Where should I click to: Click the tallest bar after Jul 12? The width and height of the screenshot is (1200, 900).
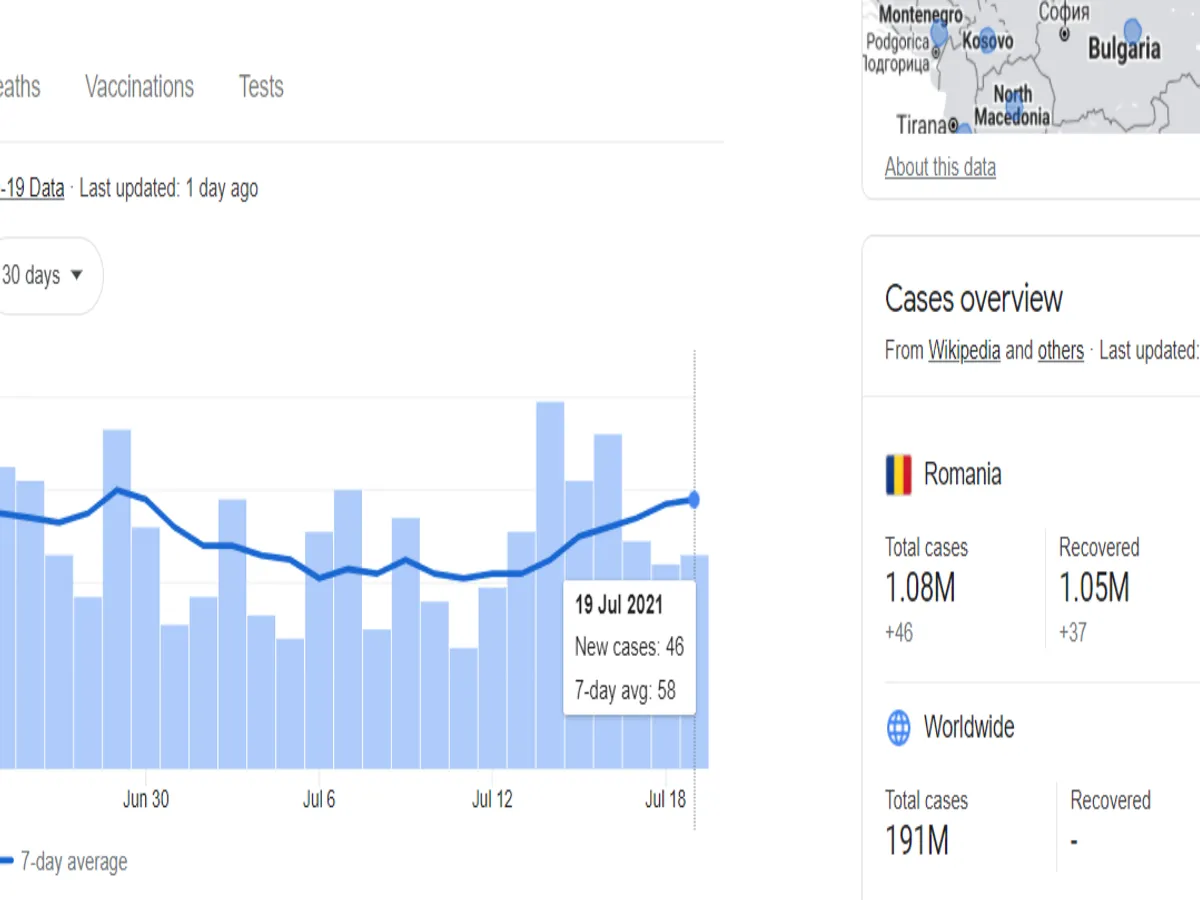coord(550,585)
